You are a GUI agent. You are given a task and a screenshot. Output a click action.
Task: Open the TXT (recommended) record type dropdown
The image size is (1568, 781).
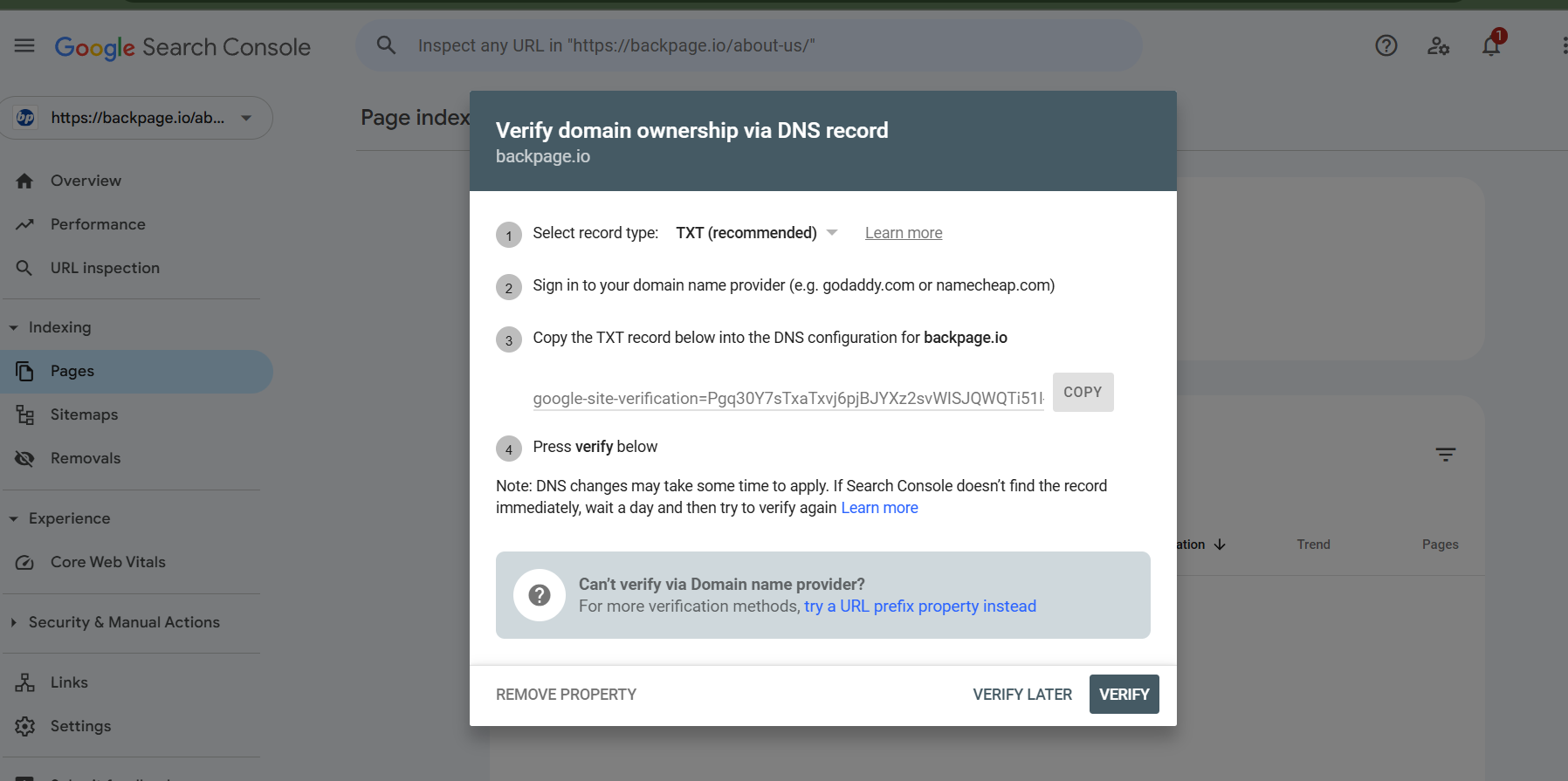pyautogui.click(x=756, y=233)
